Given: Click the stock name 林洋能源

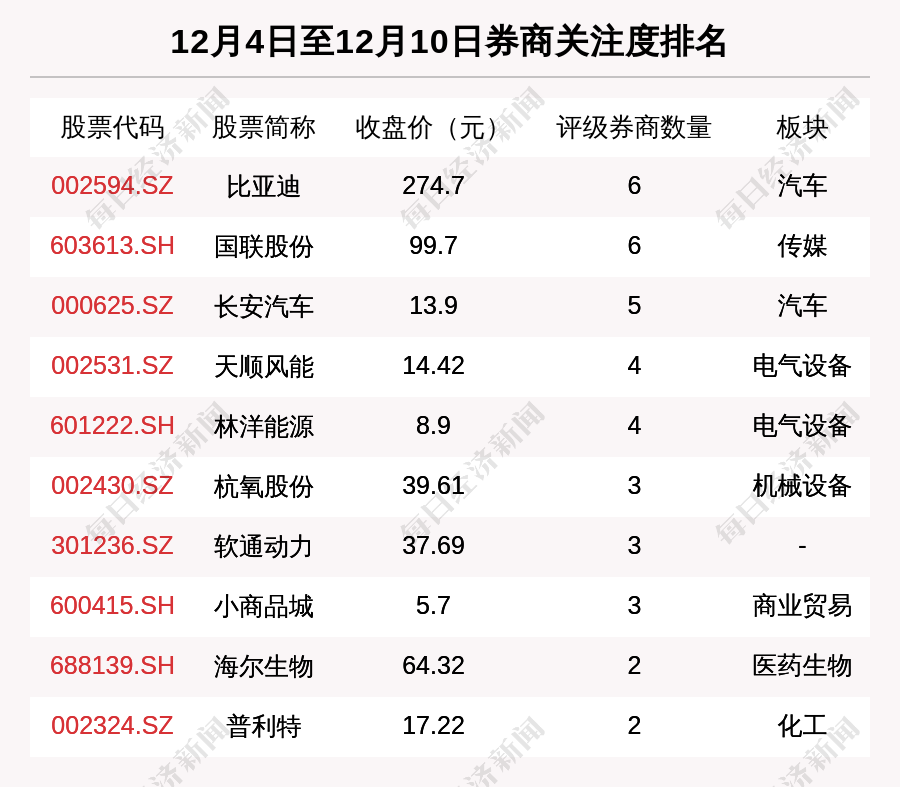Looking at the screenshot, I should [263, 427].
